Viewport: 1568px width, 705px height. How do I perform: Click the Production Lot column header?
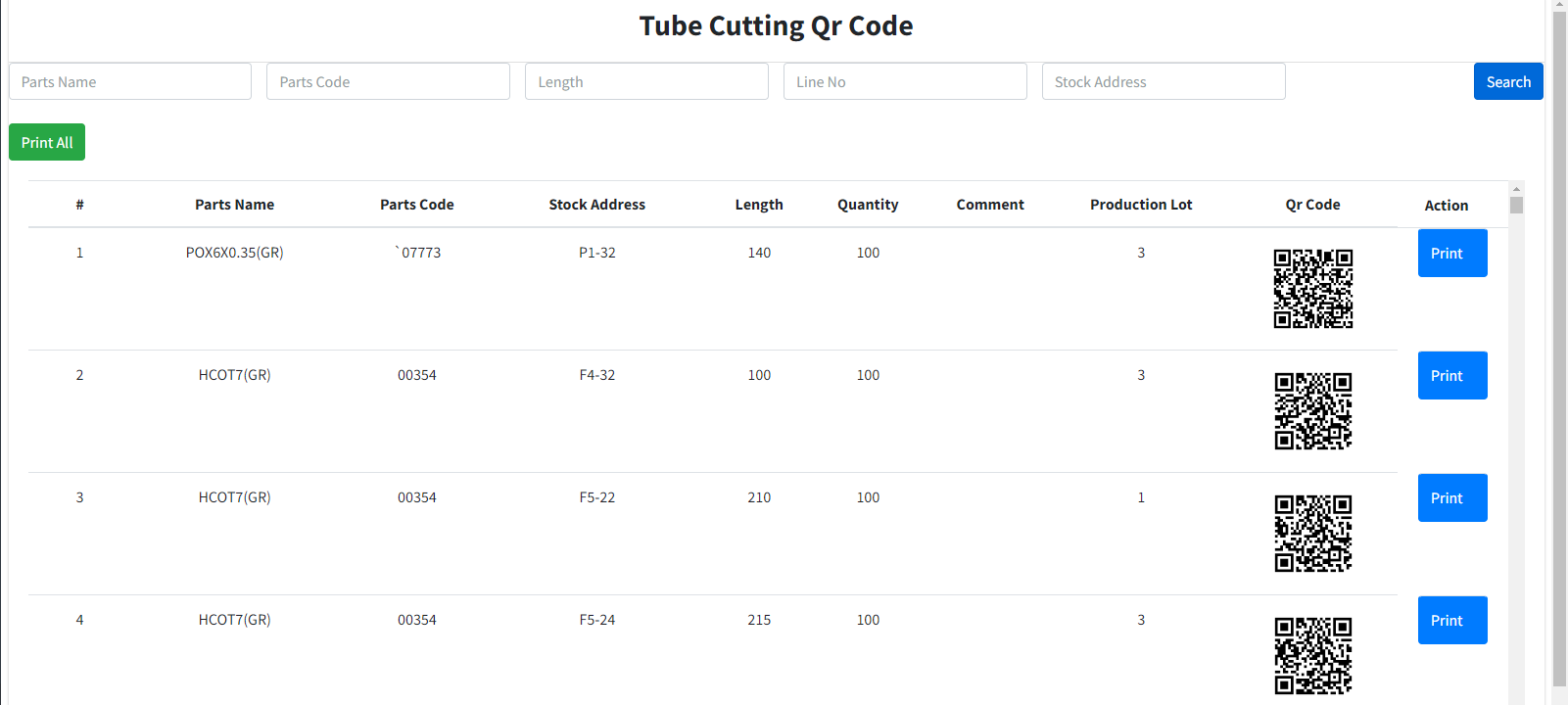coord(1141,205)
